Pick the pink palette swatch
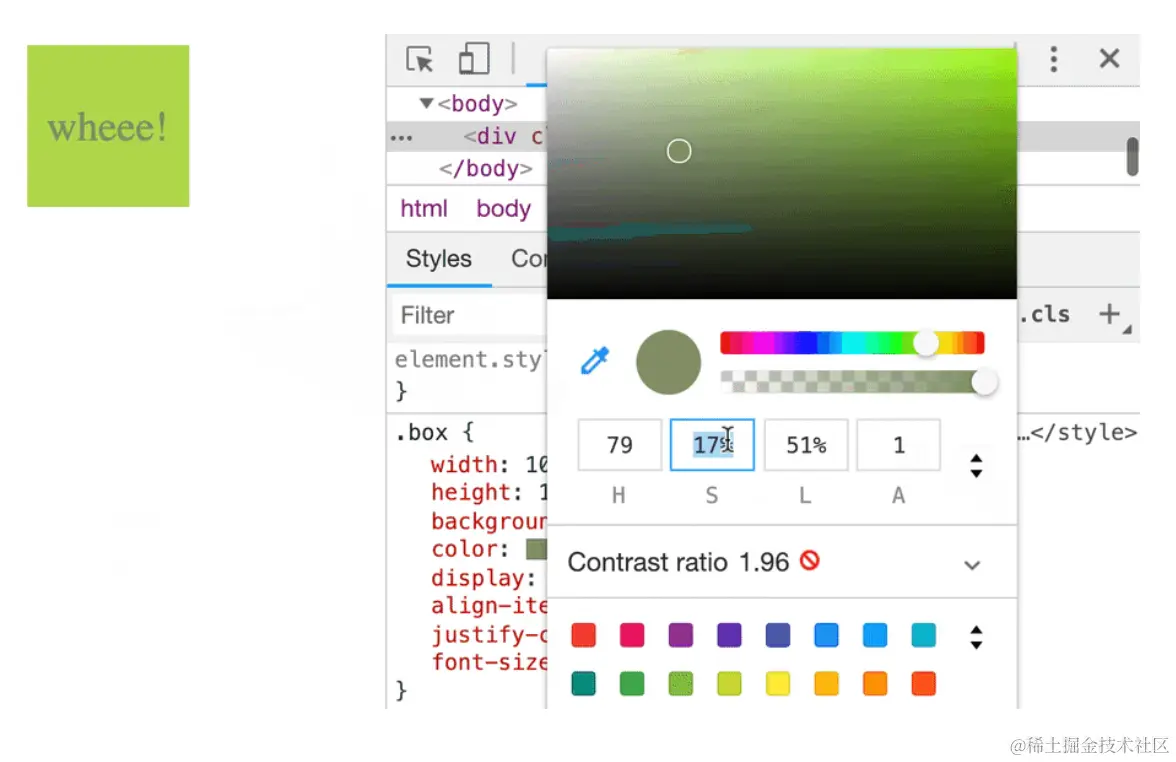Image resolution: width=1176 pixels, height=762 pixels. click(632, 635)
